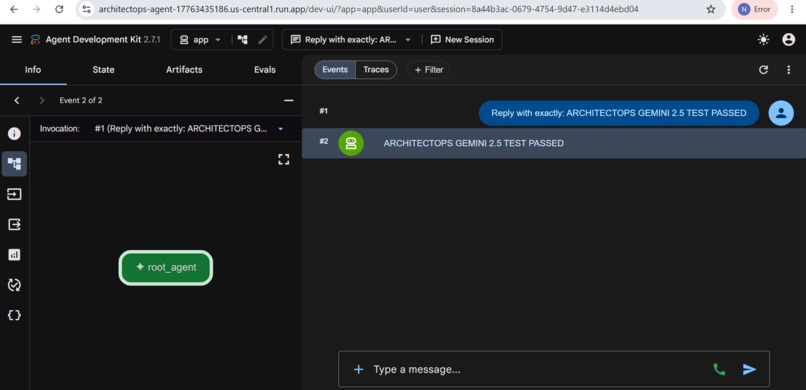The height and width of the screenshot is (390, 806).
Task: Switch to the Evals tab
Action: click(265, 70)
